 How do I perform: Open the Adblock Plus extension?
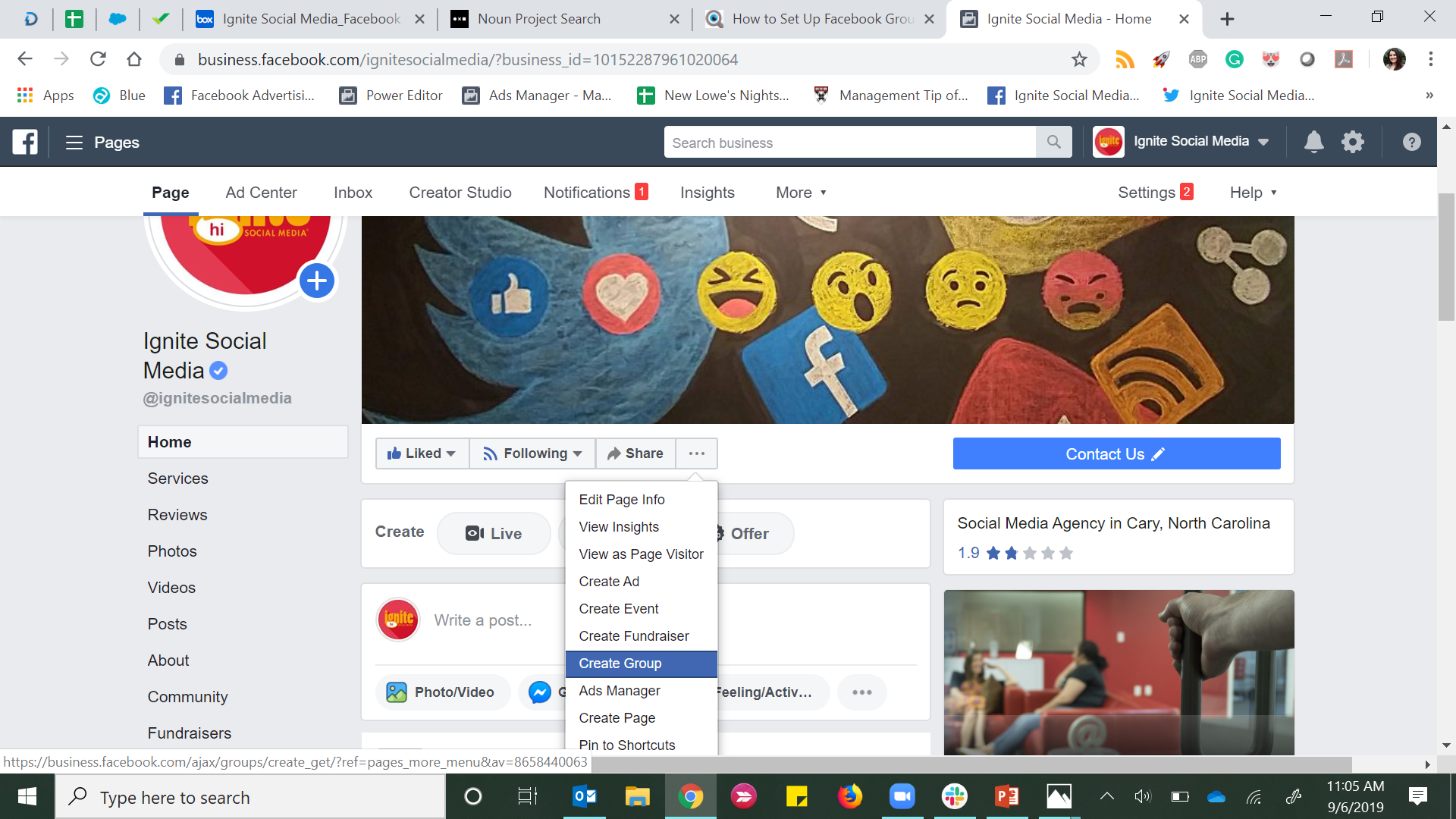click(1198, 59)
